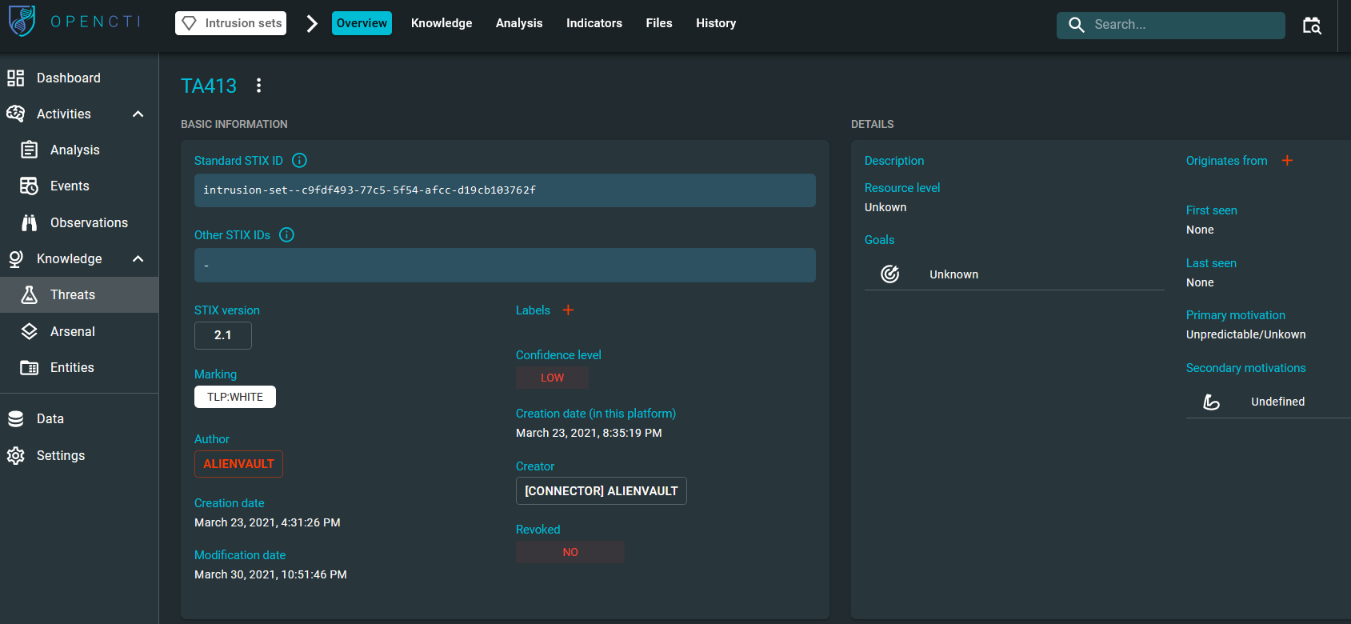
Task: Click the Threats flask icon
Action: [30, 295]
